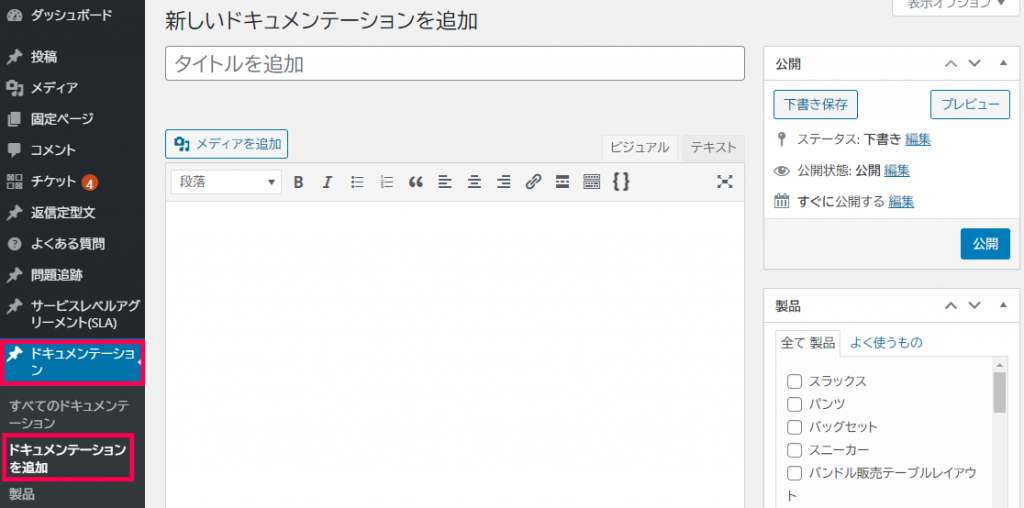Click the eye icon beside 公開状態

[x=781, y=171]
